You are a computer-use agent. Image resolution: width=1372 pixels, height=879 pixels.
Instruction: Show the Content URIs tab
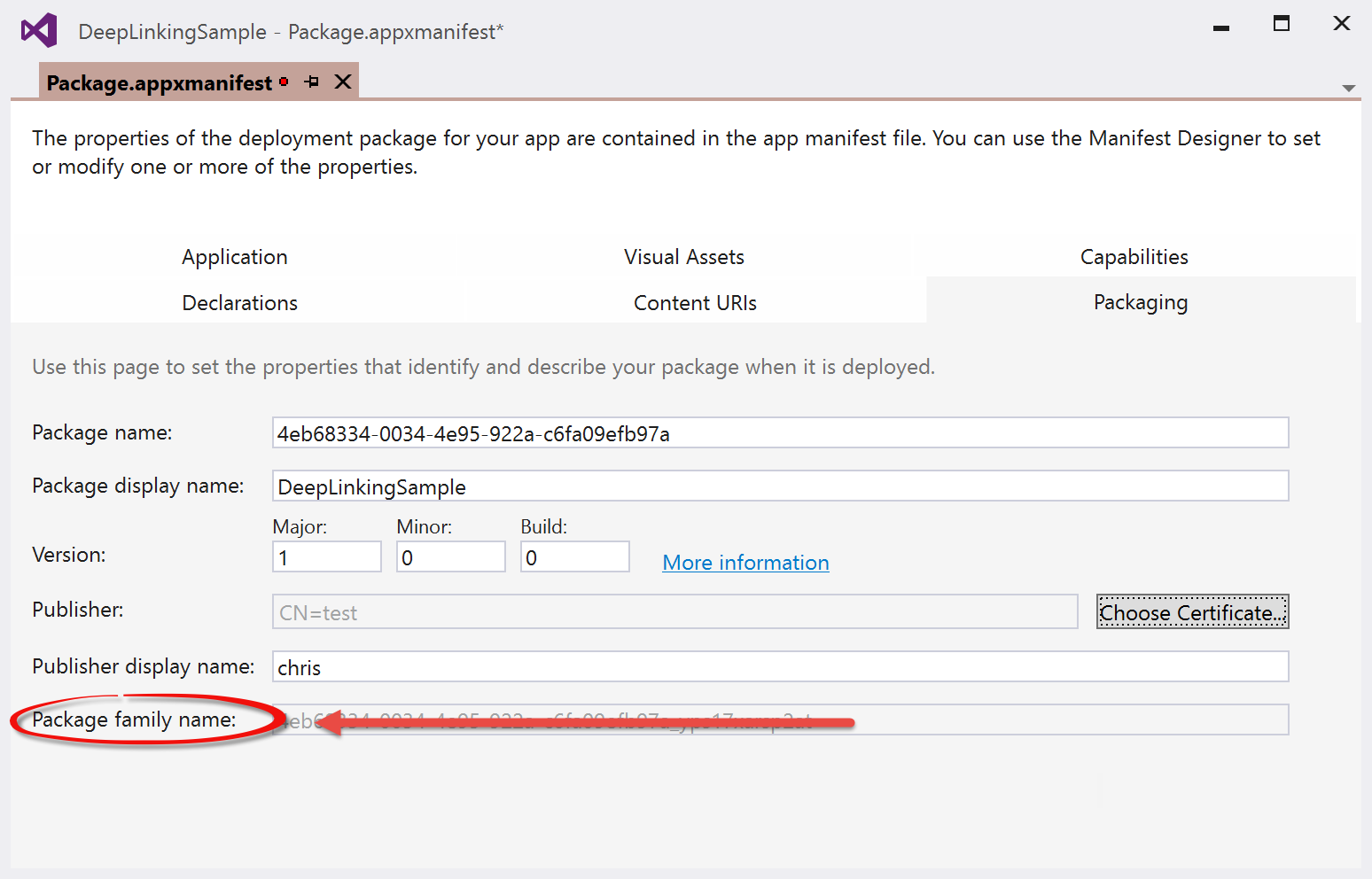(x=696, y=303)
